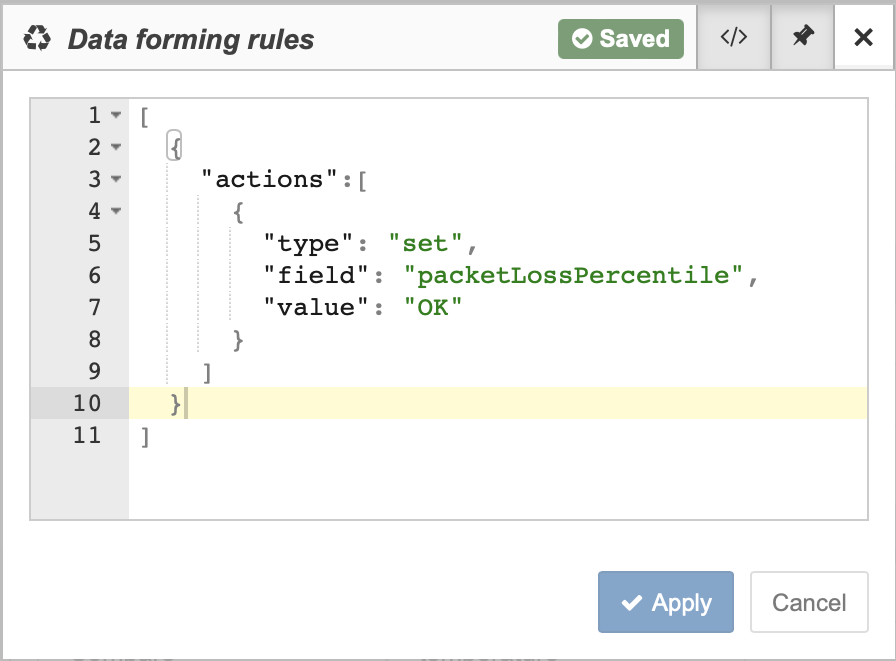Screen dimensions: 896x661
Task: Collapse the fold arrow on line 1
Action: point(116,115)
